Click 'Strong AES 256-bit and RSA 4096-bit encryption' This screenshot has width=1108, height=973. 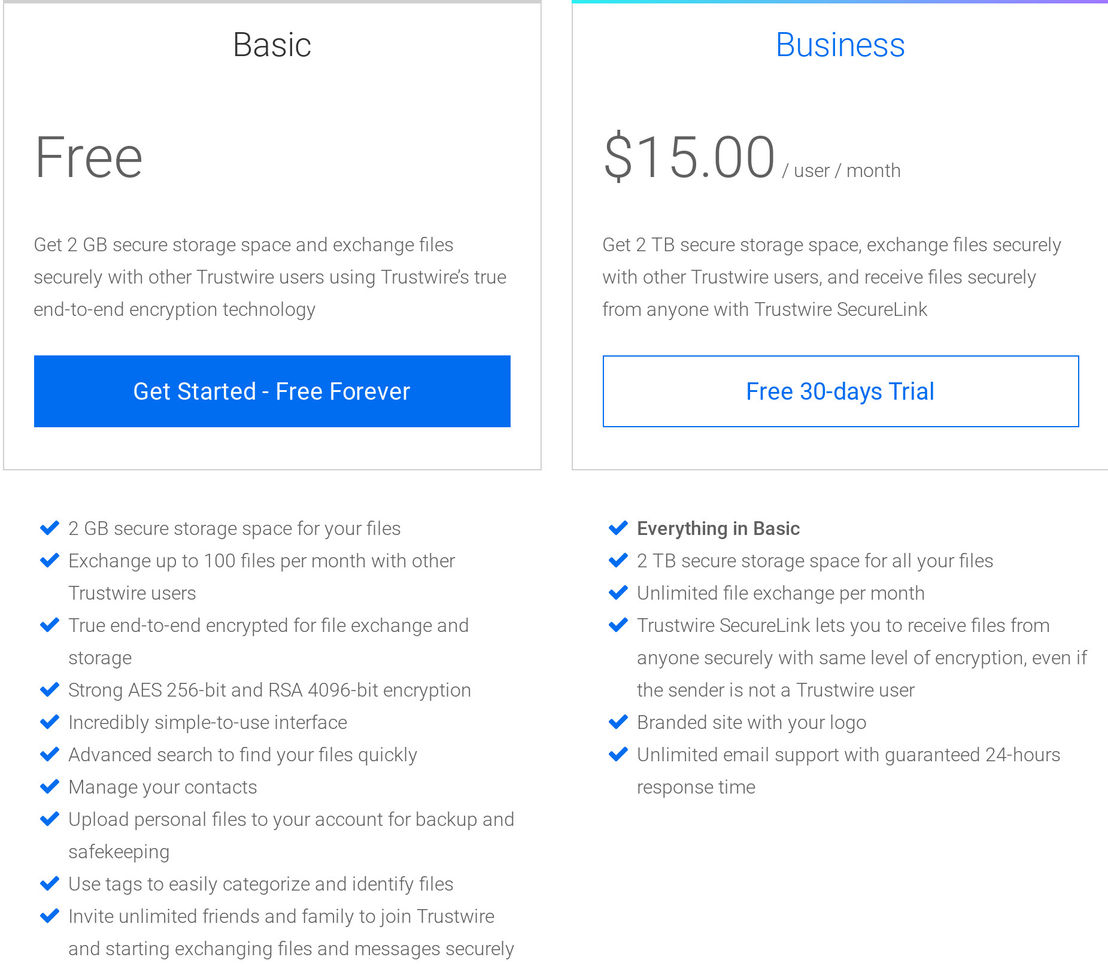coord(269,690)
